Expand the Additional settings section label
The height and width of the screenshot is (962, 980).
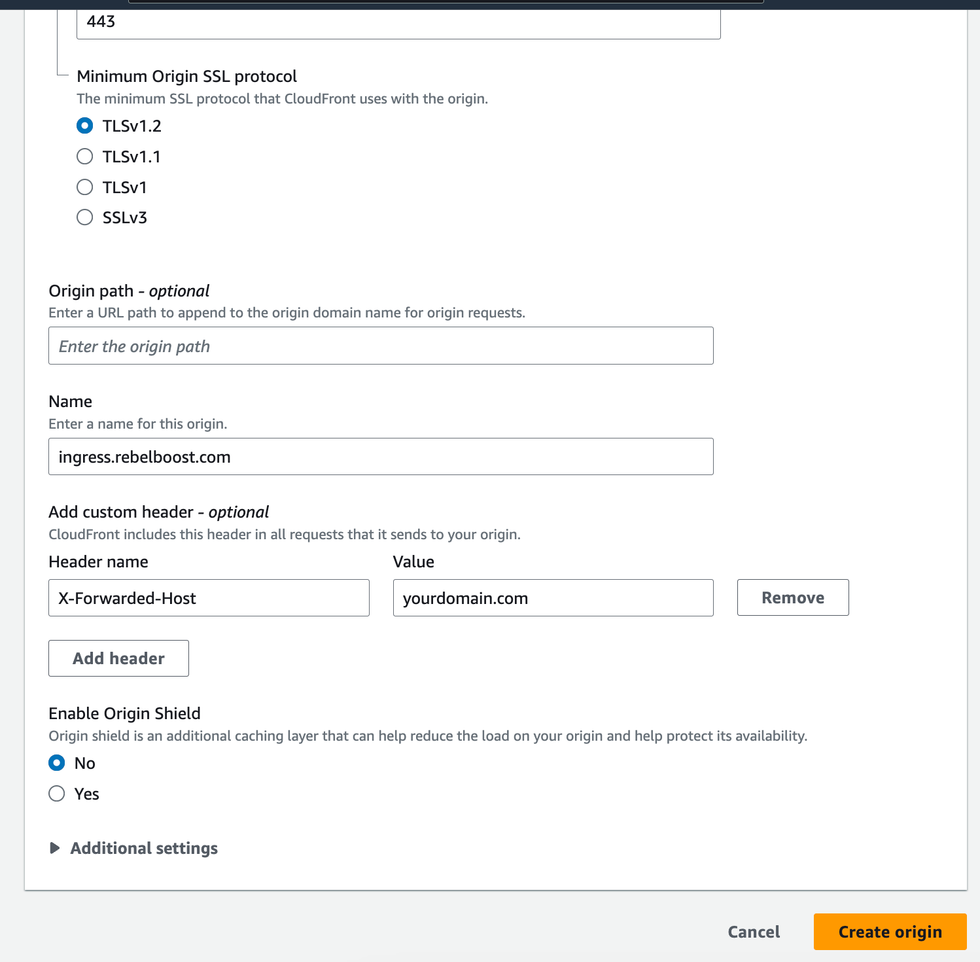(144, 848)
